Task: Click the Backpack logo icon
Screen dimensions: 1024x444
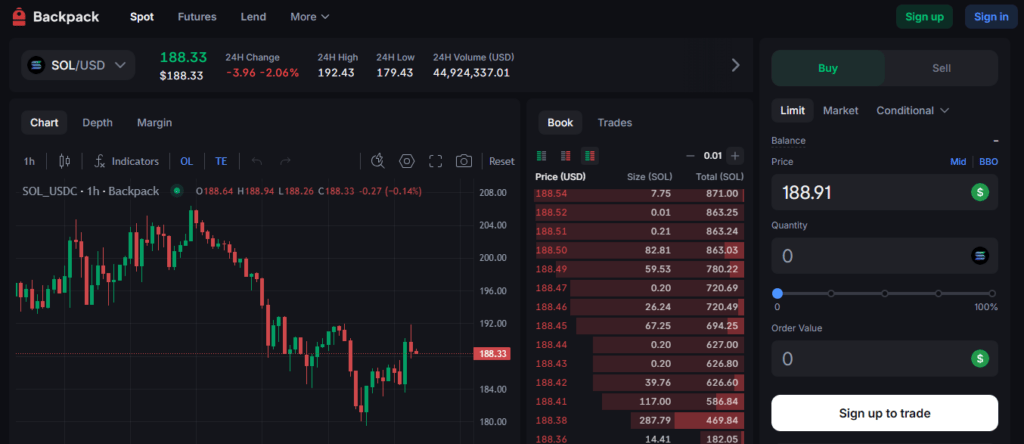Action: (19, 17)
